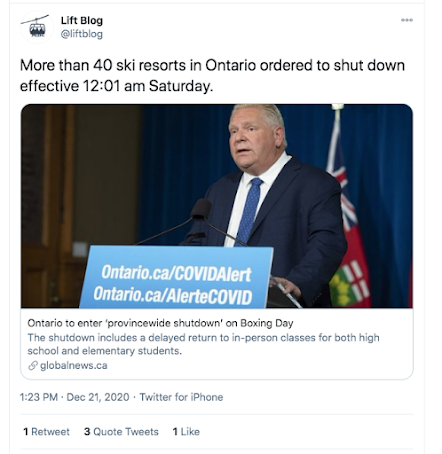442x454 pixels.
Task: Click the card description about delayed classes
Action: pyautogui.click(x=203, y=344)
